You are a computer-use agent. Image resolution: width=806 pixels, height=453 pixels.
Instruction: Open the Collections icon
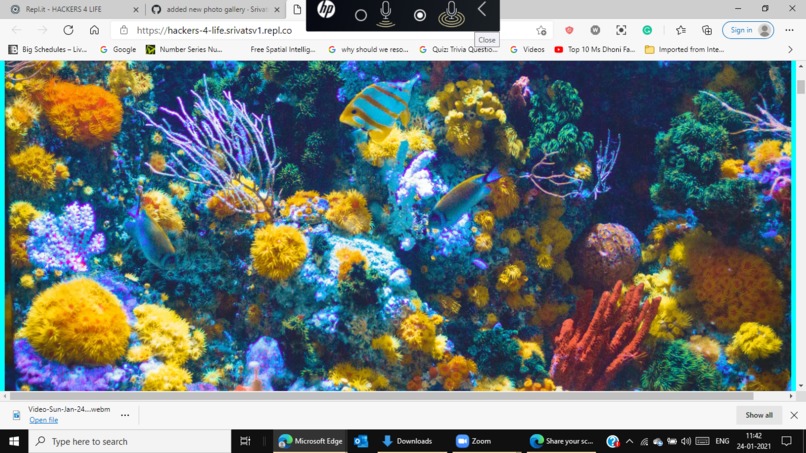point(707,30)
